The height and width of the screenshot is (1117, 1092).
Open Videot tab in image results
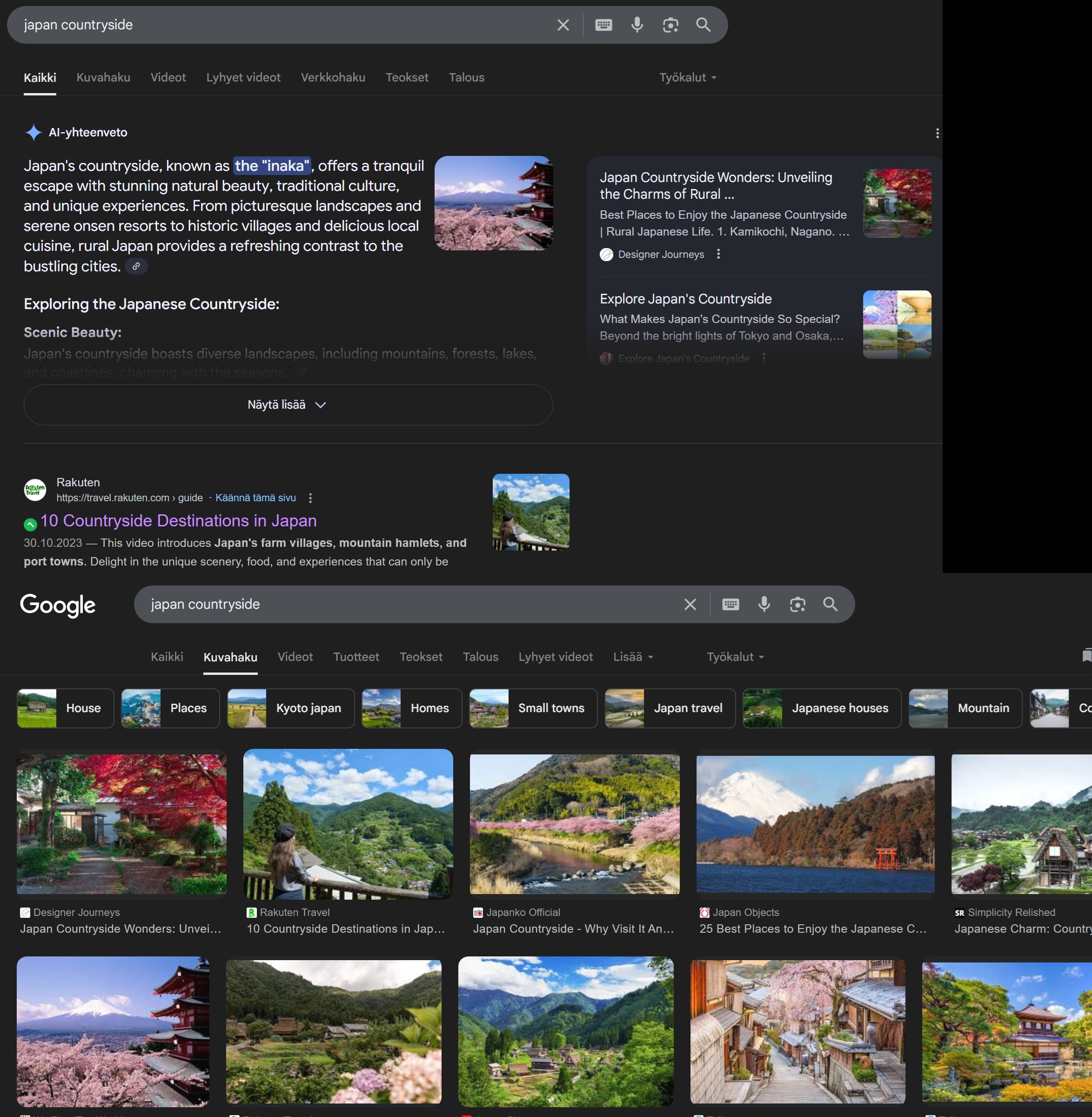(295, 657)
